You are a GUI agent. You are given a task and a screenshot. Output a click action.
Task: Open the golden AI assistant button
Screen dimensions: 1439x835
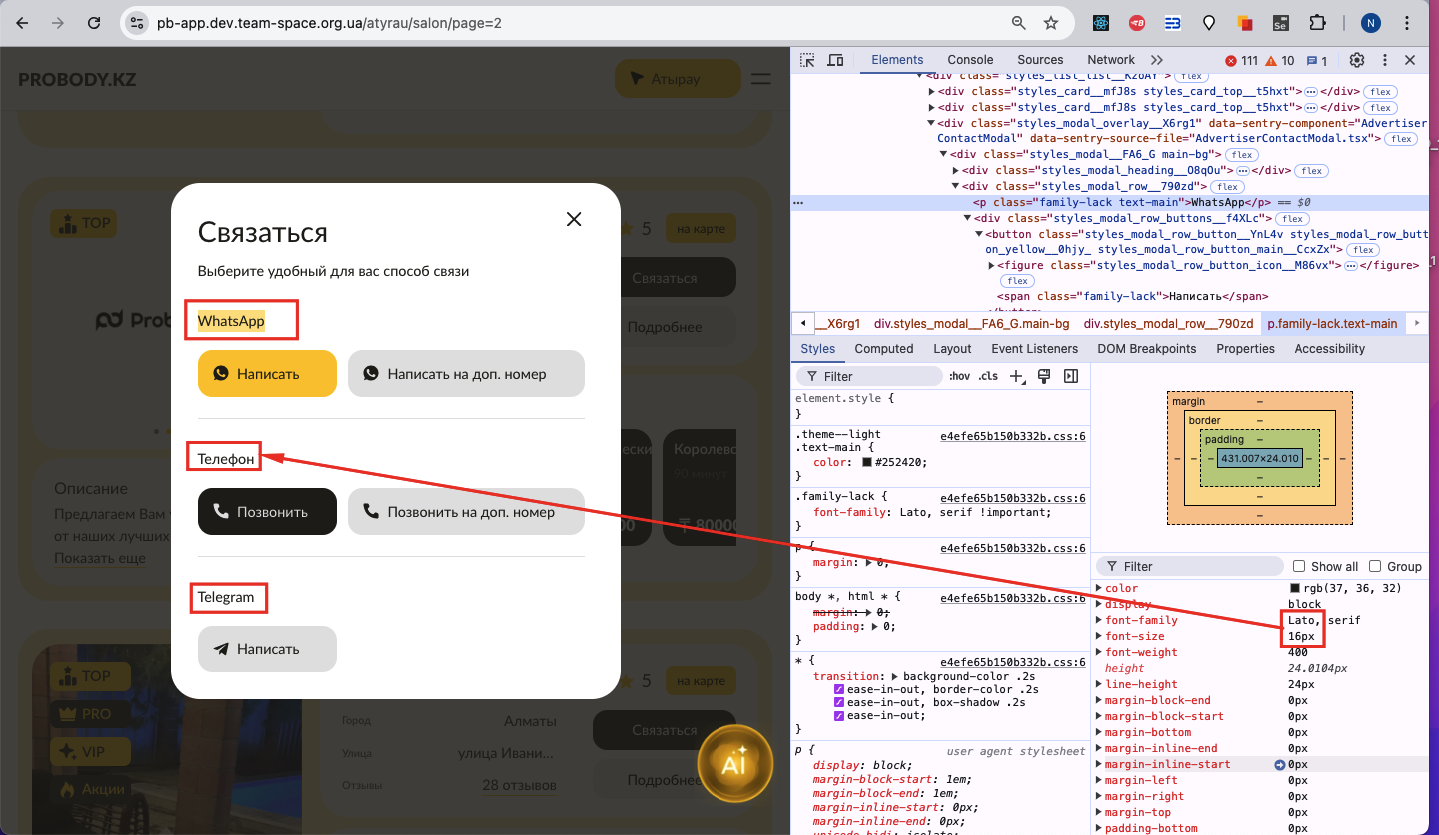735,765
